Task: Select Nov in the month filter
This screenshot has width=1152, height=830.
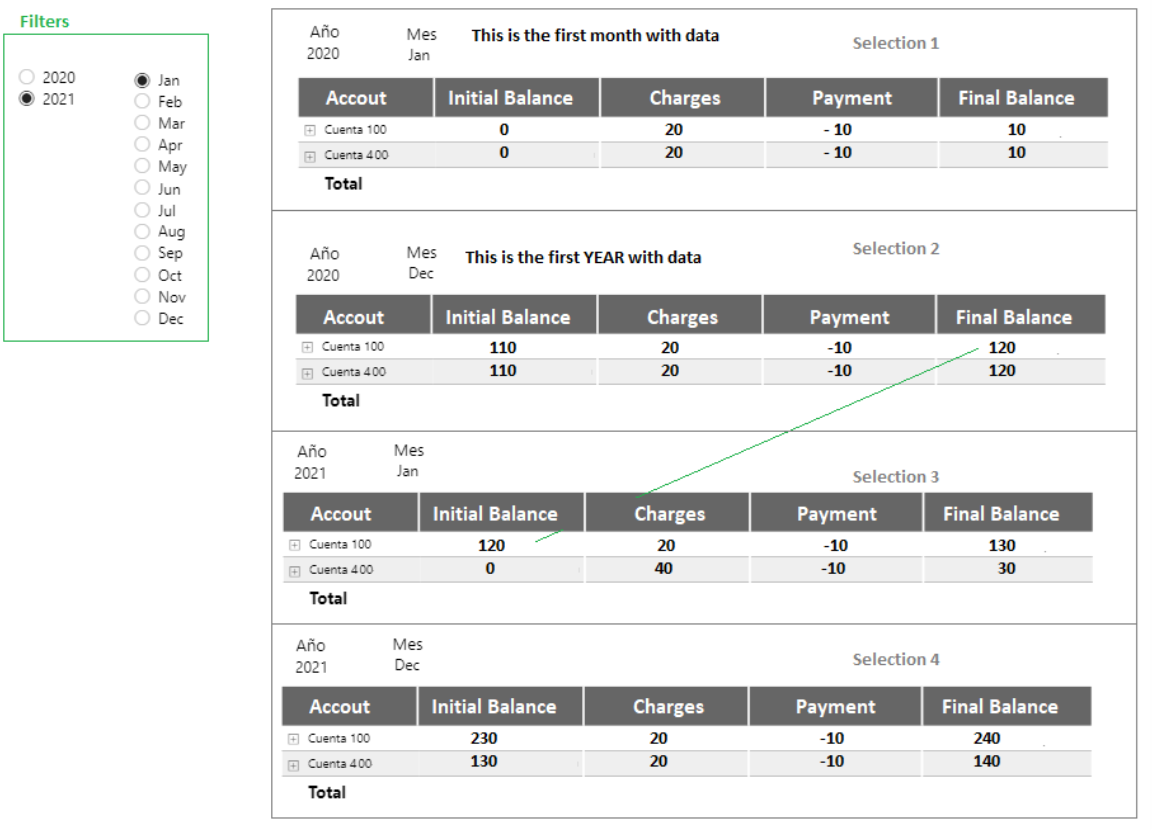Action: pyautogui.click(x=143, y=296)
